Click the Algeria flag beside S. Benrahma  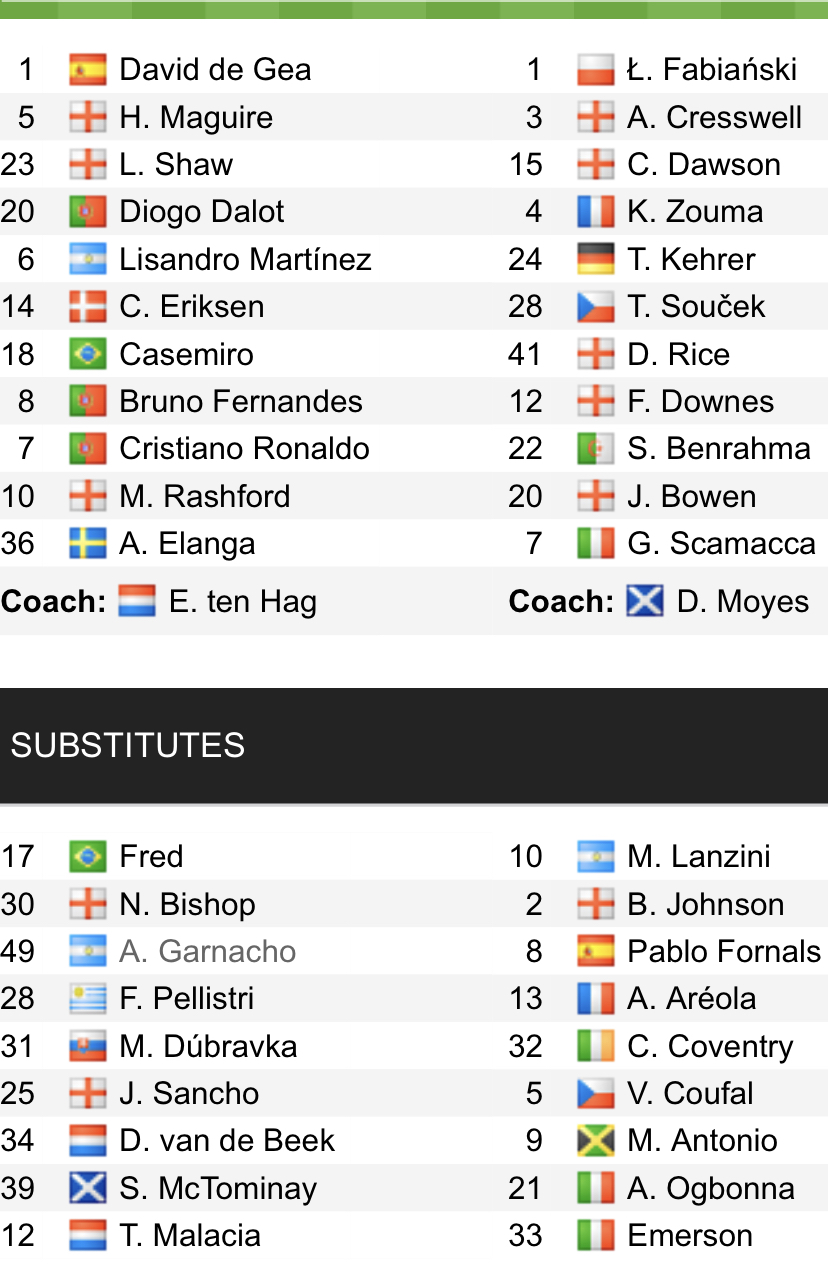tap(596, 449)
